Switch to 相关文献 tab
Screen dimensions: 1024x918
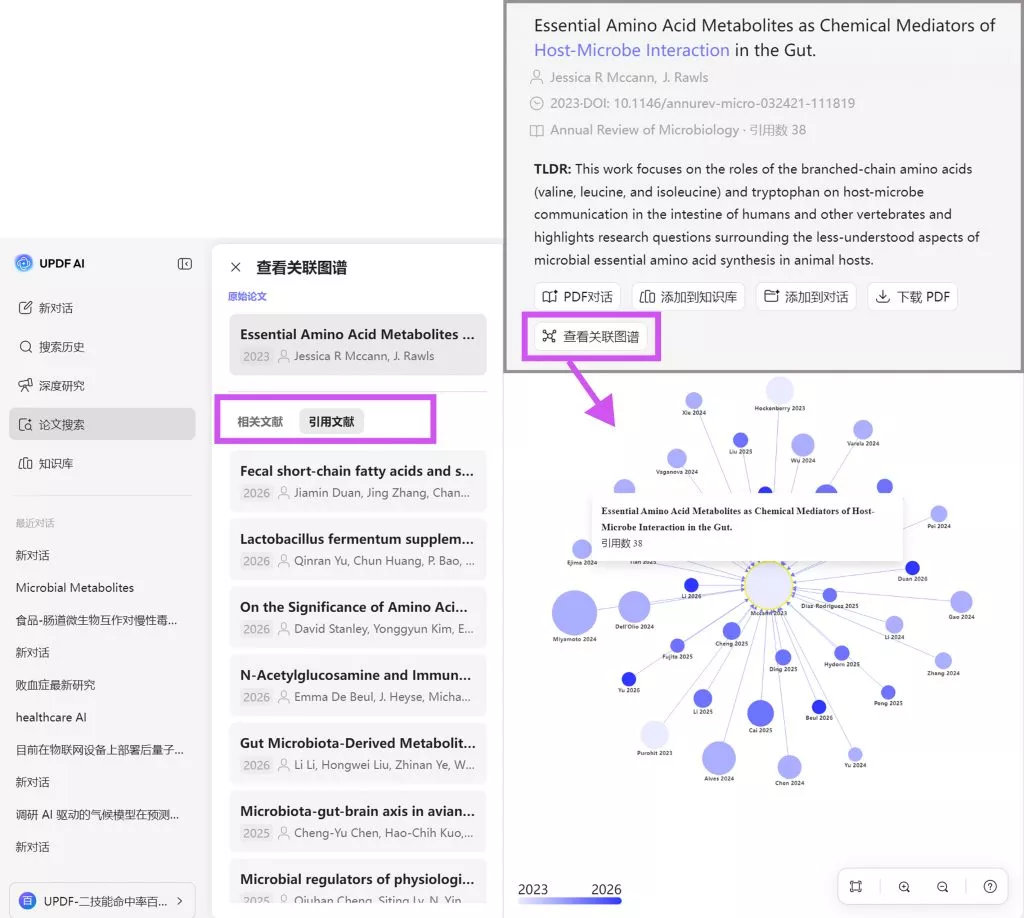tap(260, 422)
